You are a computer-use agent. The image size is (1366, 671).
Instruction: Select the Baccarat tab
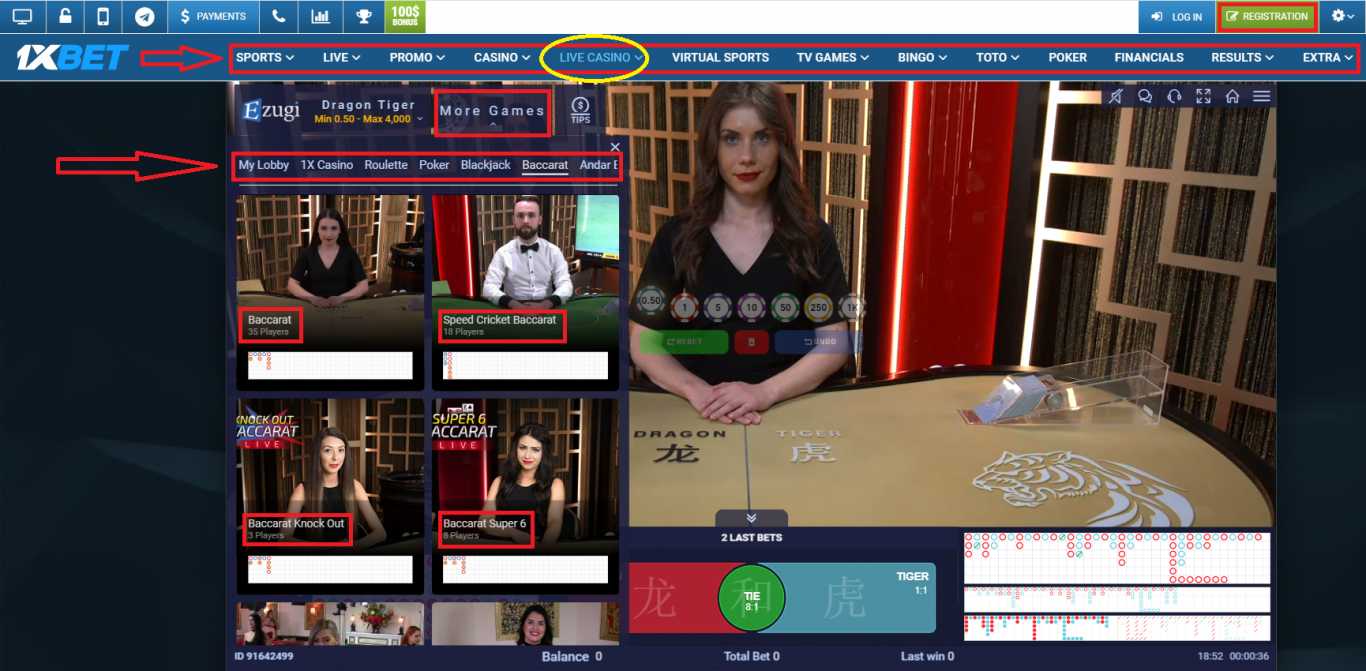(x=545, y=165)
